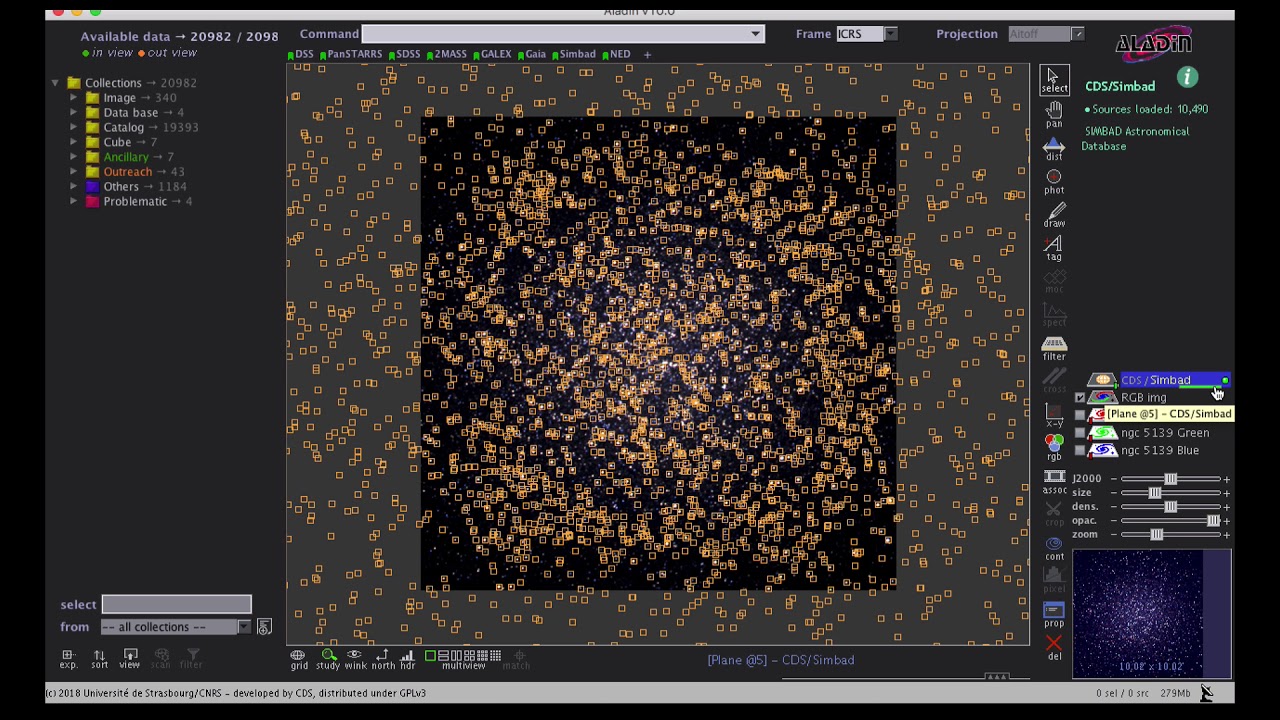
Task: Expand tree with exp. icon
Action: click(68, 659)
